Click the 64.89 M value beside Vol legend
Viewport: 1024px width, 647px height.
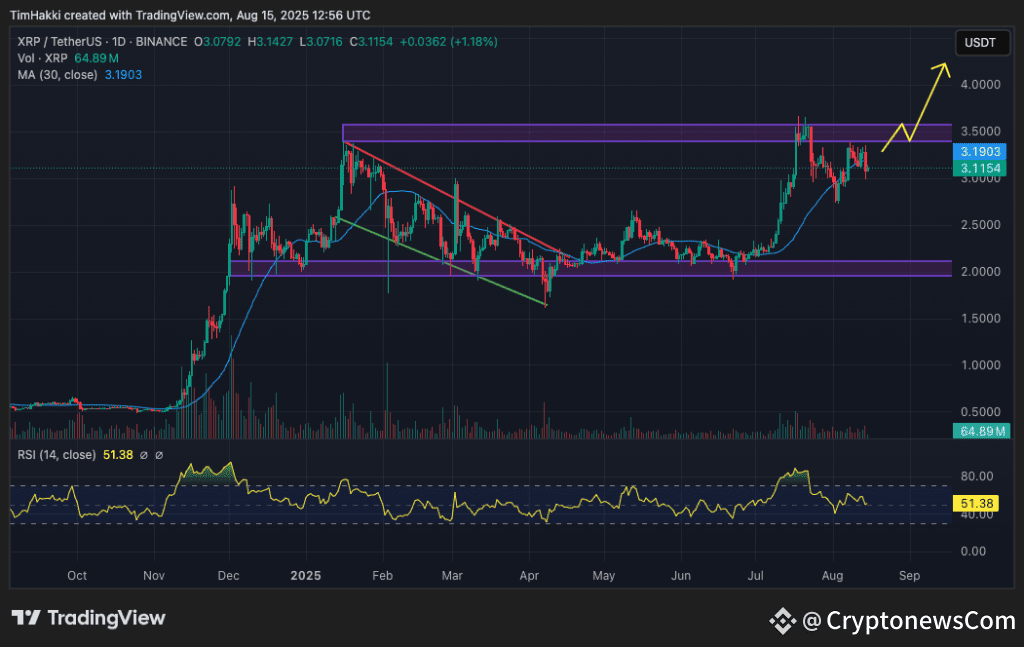[x=97, y=58]
